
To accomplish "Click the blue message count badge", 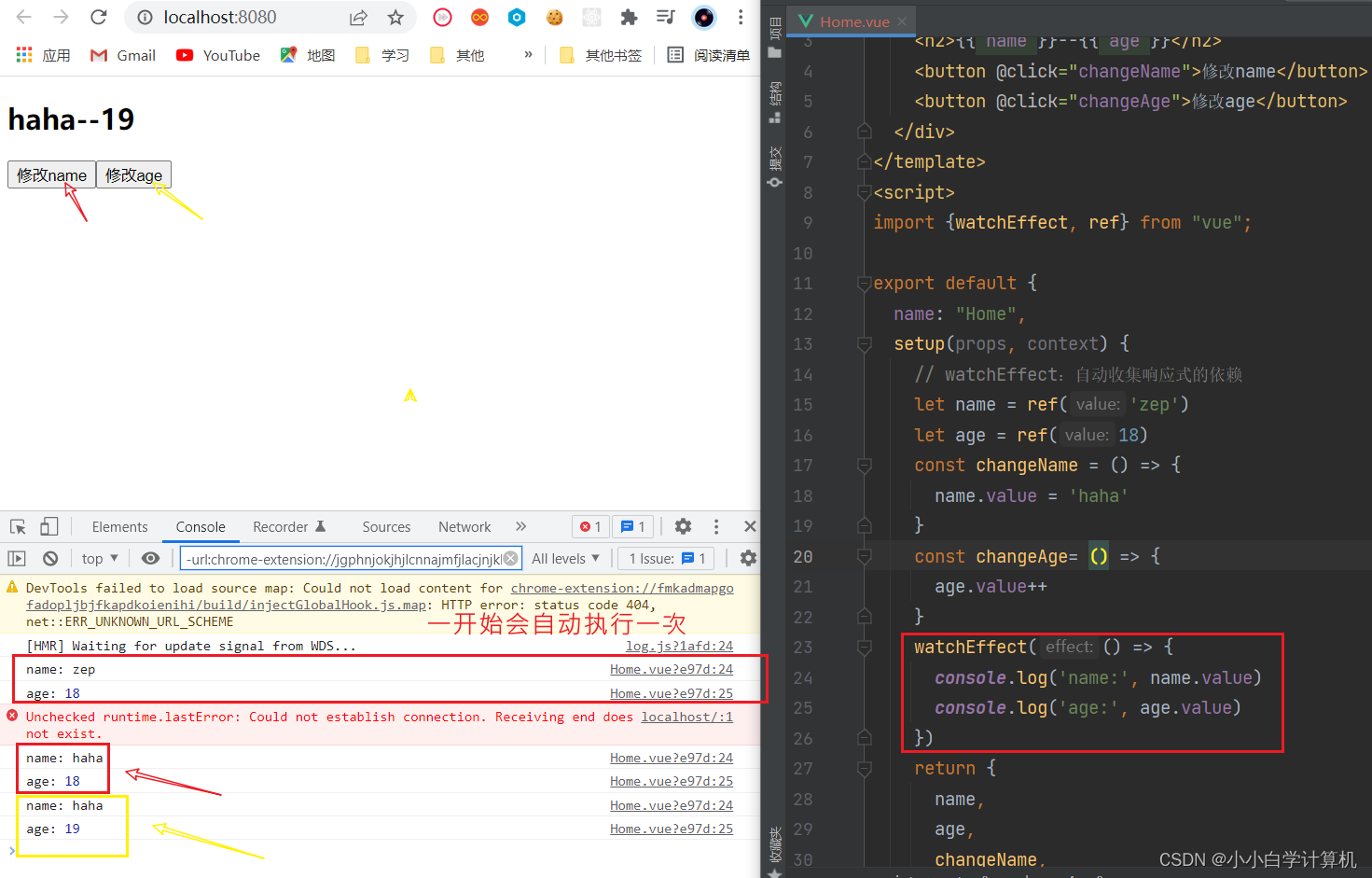I will click(633, 527).
